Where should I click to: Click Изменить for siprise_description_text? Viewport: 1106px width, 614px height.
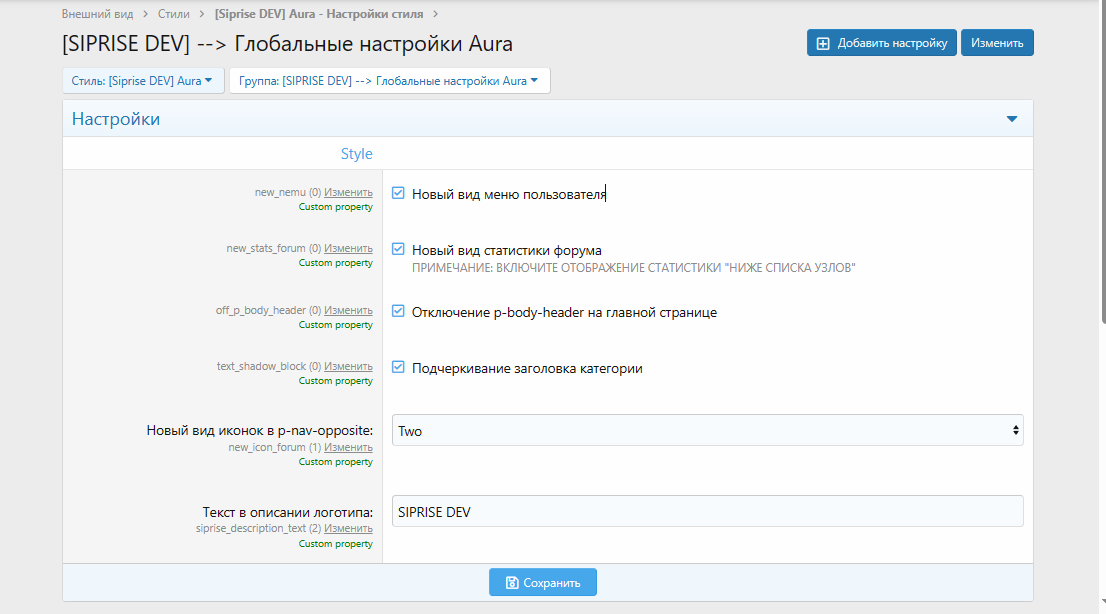click(348, 529)
